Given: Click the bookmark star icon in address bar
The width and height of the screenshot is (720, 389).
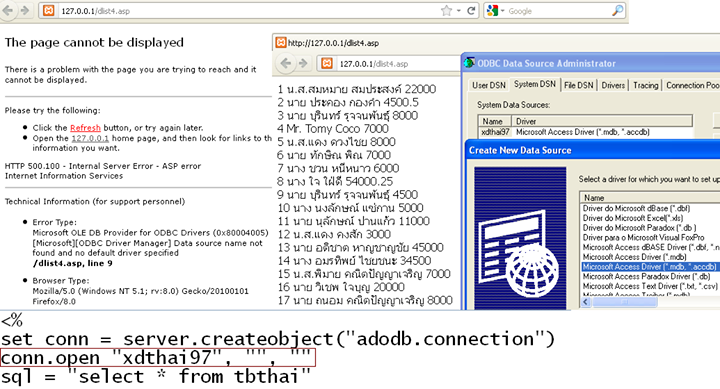Looking at the screenshot, I should coord(446,11).
